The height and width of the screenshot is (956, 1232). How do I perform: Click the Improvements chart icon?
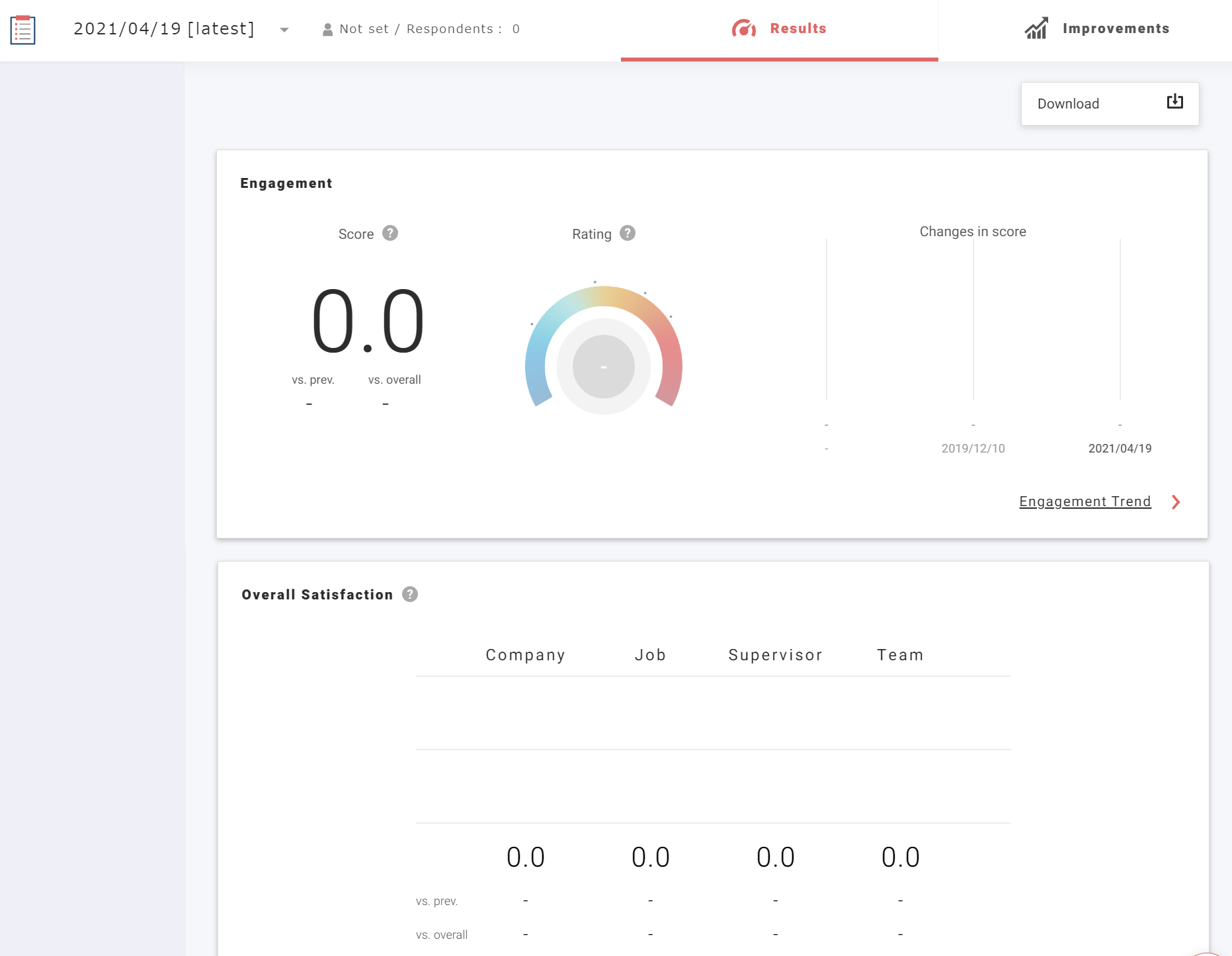pos(1036,28)
